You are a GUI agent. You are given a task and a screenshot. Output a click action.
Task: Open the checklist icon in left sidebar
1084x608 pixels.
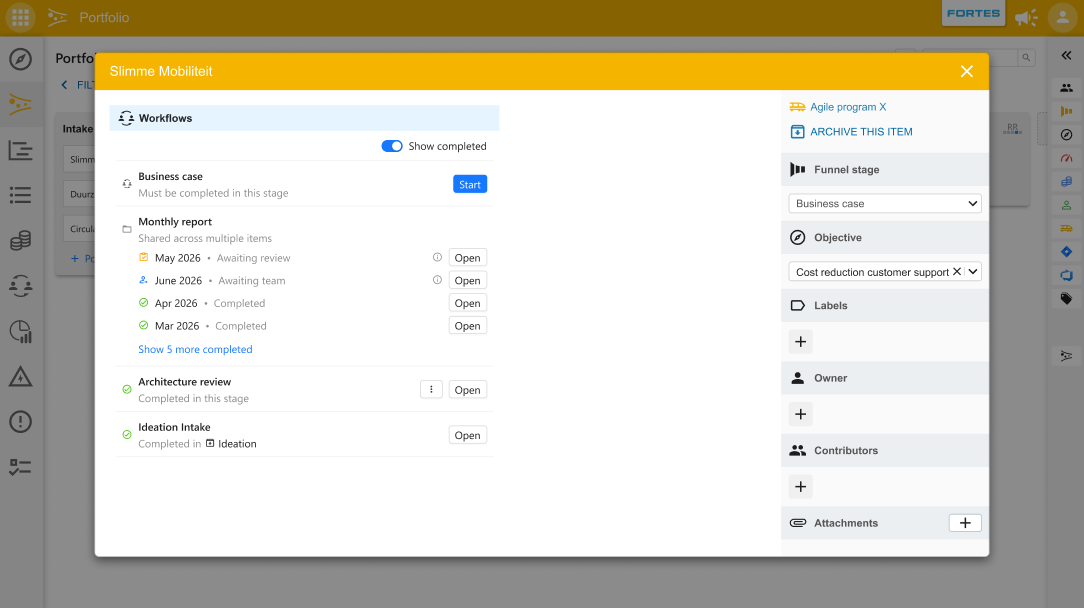pos(21,468)
